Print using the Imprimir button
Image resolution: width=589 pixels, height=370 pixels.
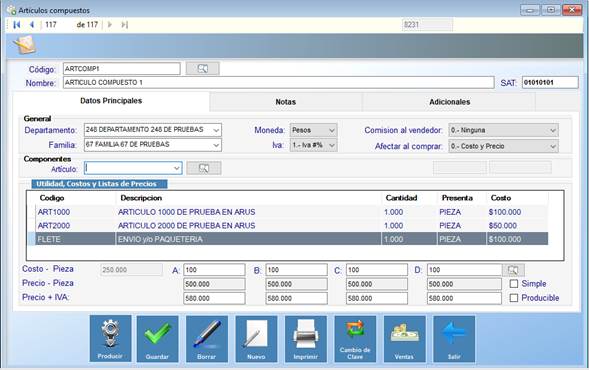click(x=306, y=338)
